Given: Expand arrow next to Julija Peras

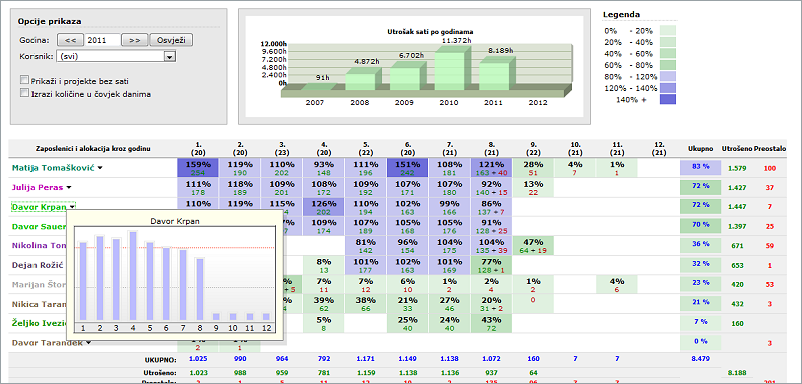Looking at the screenshot, I should coord(69,187).
